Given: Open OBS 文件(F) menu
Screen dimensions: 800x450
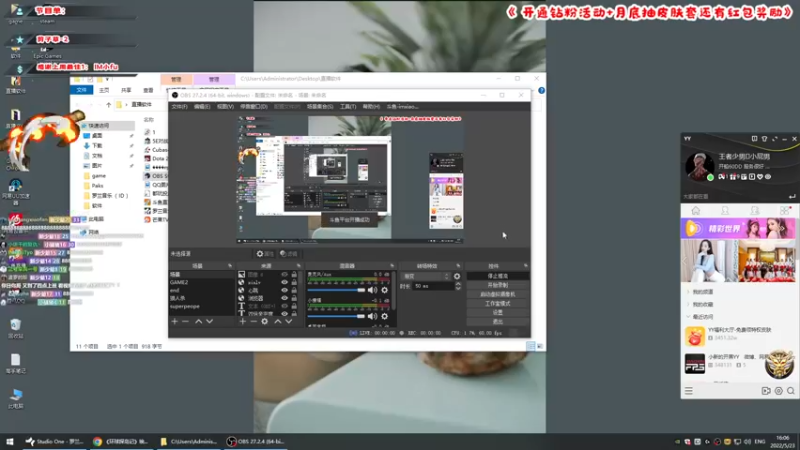Looking at the screenshot, I should point(180,107).
